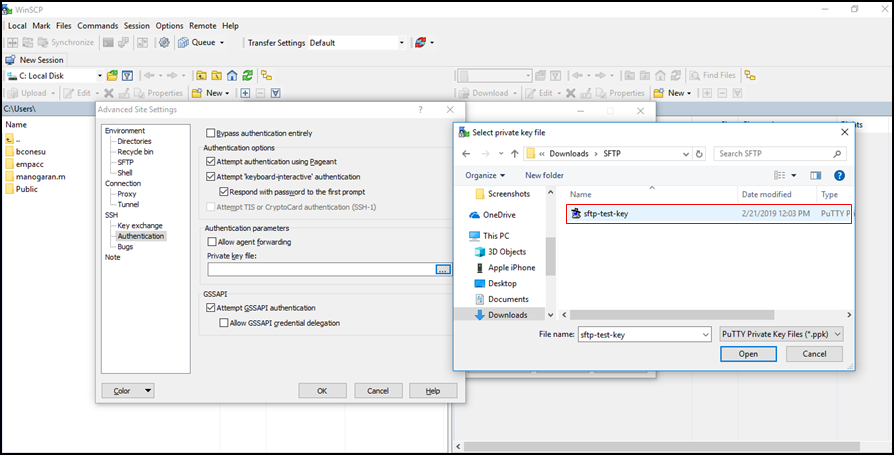Open the Organize dropdown

coord(485,175)
